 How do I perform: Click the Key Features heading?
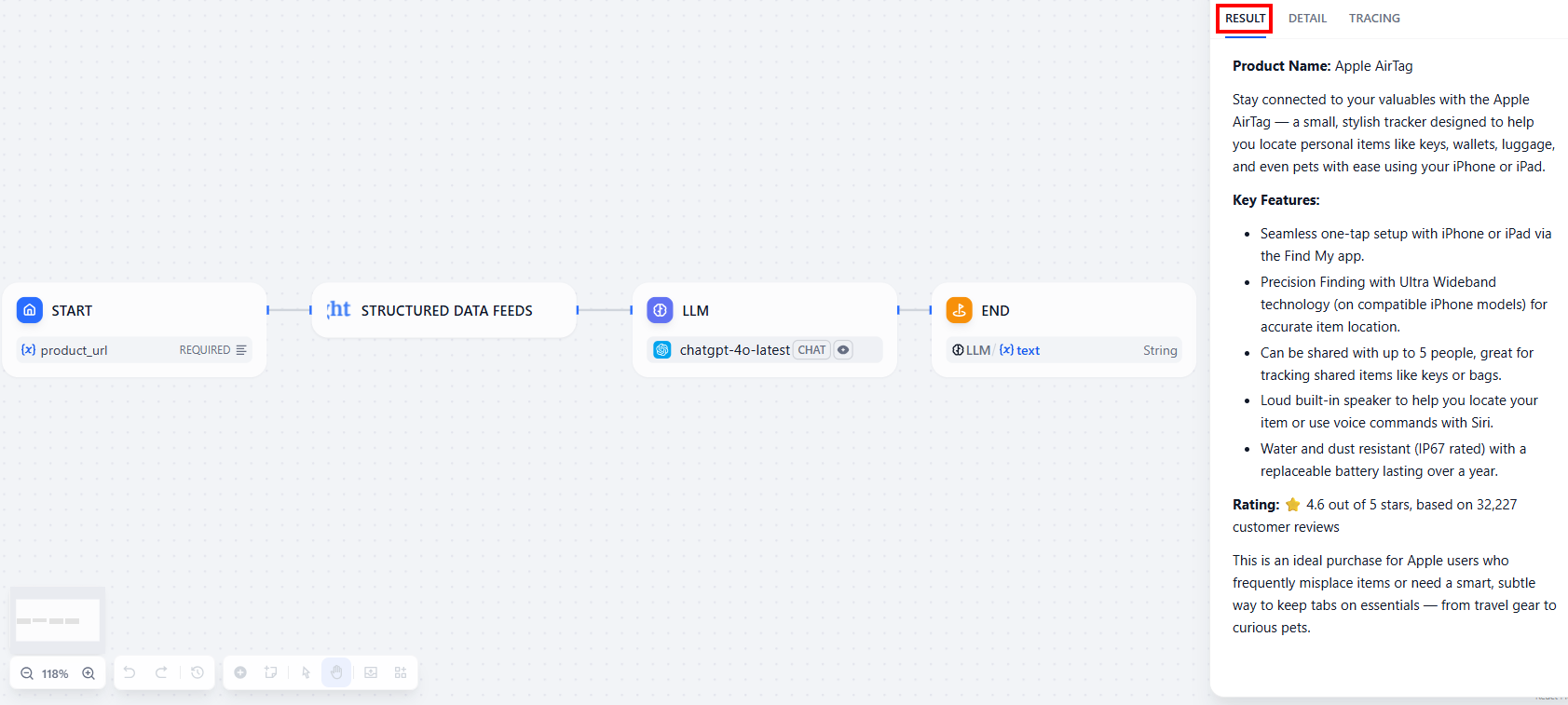pos(1275,200)
